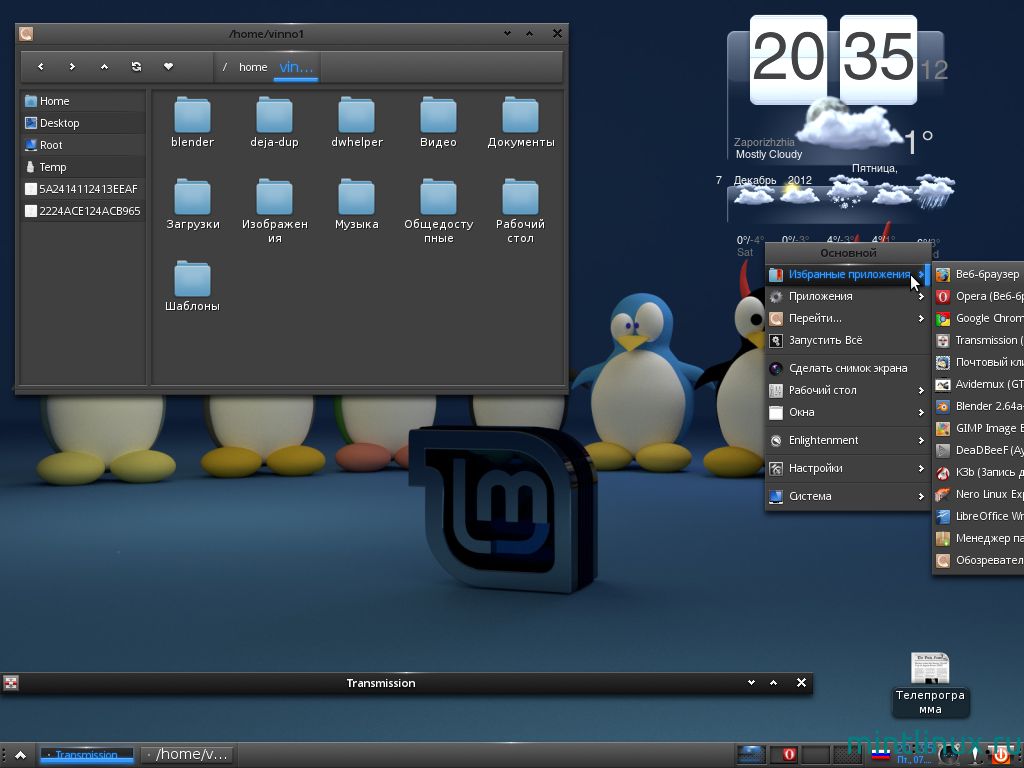Go up to the parent directory
Screen dimensions: 1024x768
point(104,67)
